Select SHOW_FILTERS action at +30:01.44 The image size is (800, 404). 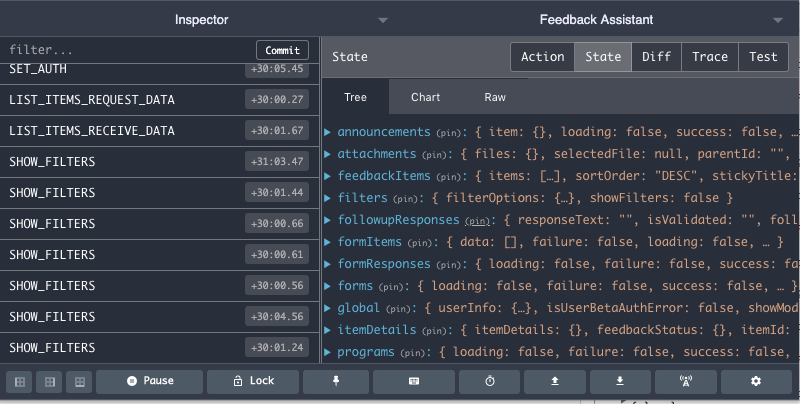coord(159,193)
